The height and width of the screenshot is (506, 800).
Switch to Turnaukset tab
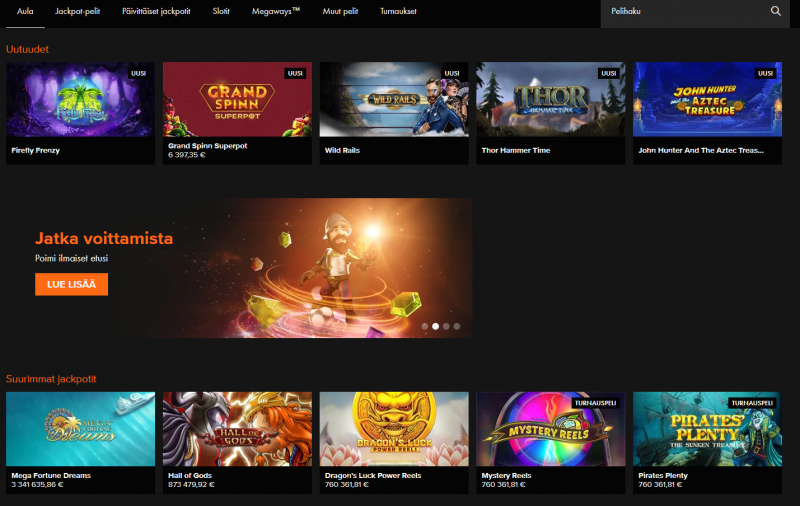click(398, 11)
